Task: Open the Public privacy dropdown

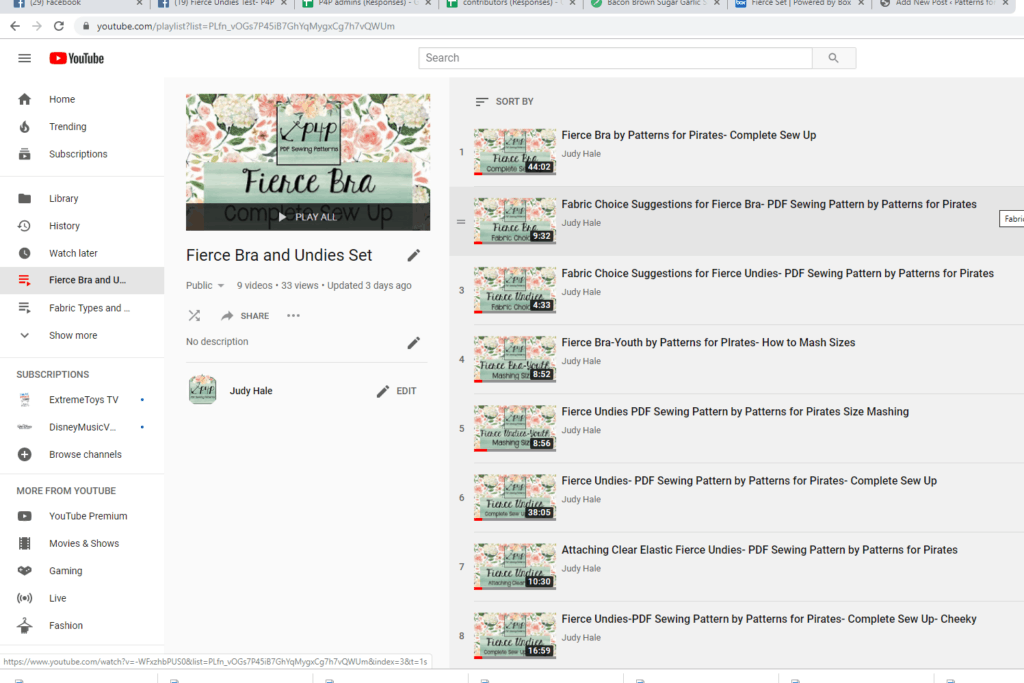Action: coord(206,286)
